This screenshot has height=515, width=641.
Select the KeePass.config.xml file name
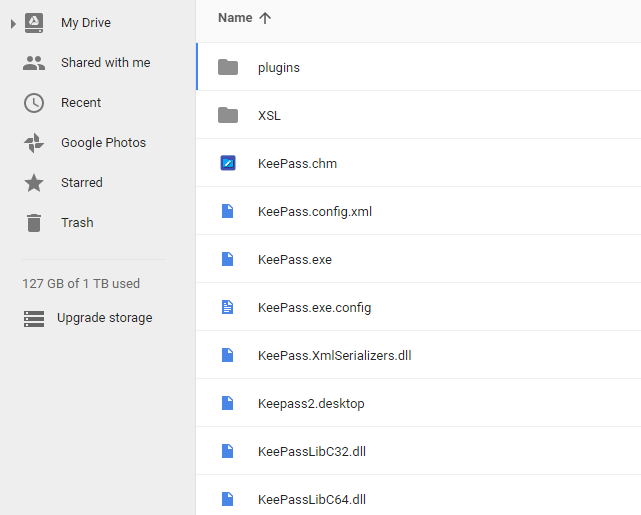pos(315,211)
